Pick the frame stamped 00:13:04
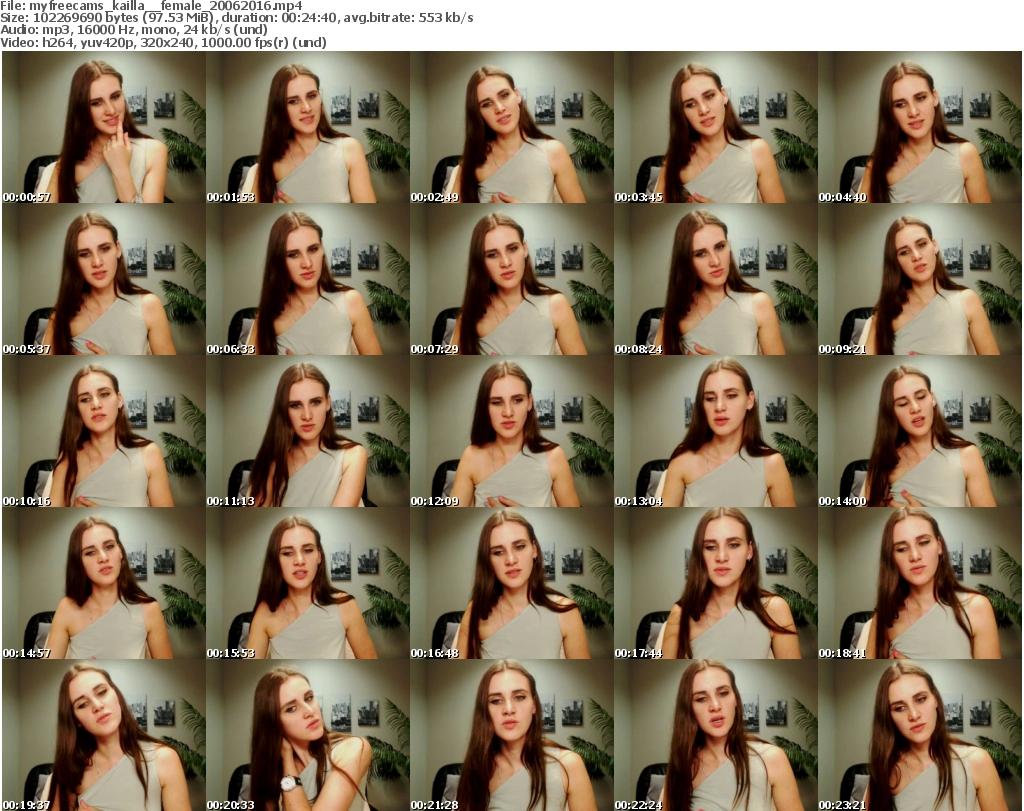Screen dimensions: 1024x811 (x=715, y=432)
